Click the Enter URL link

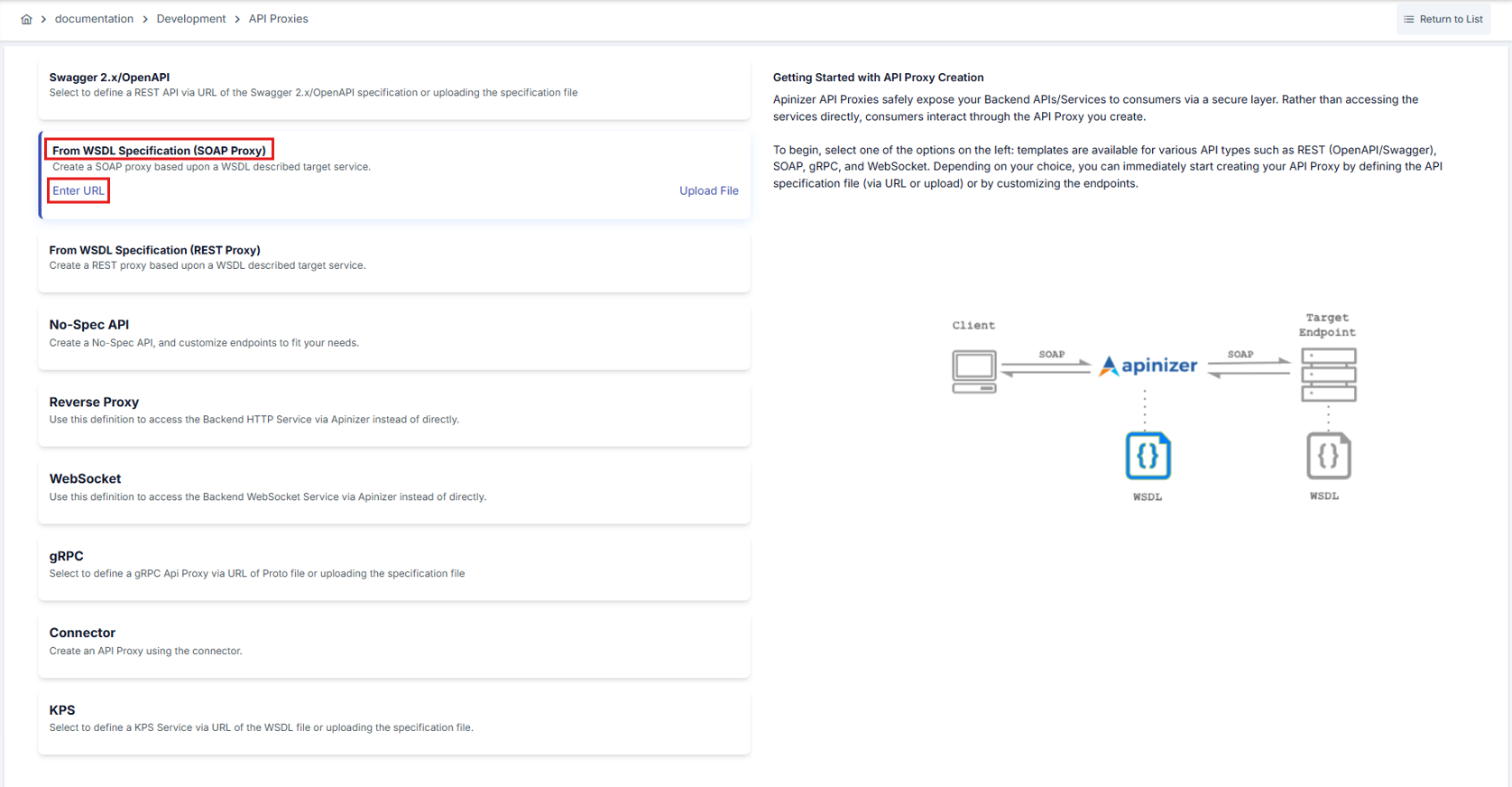pyautogui.click(x=78, y=190)
